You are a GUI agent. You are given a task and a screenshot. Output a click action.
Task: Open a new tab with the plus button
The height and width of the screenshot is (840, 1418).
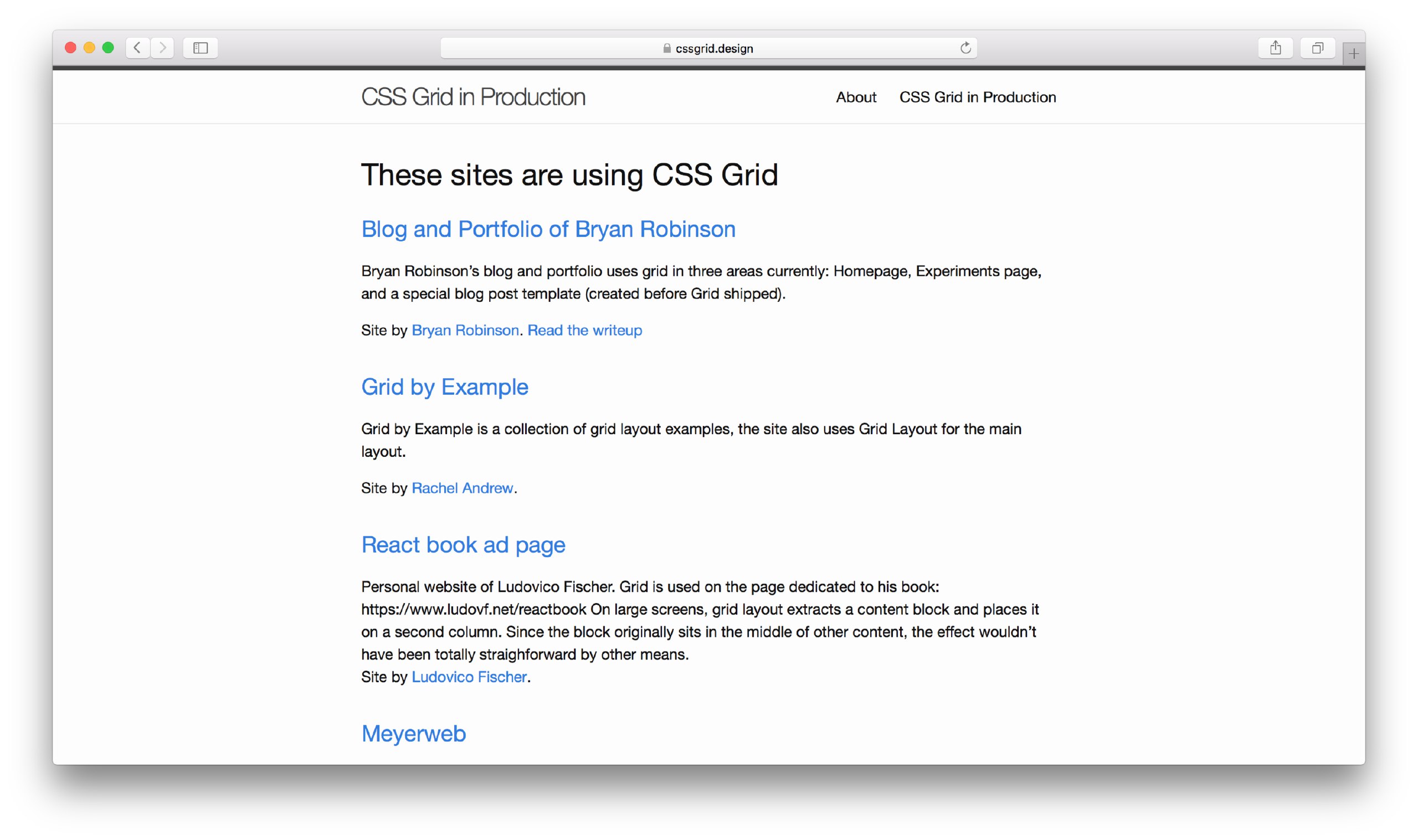pyautogui.click(x=1353, y=54)
